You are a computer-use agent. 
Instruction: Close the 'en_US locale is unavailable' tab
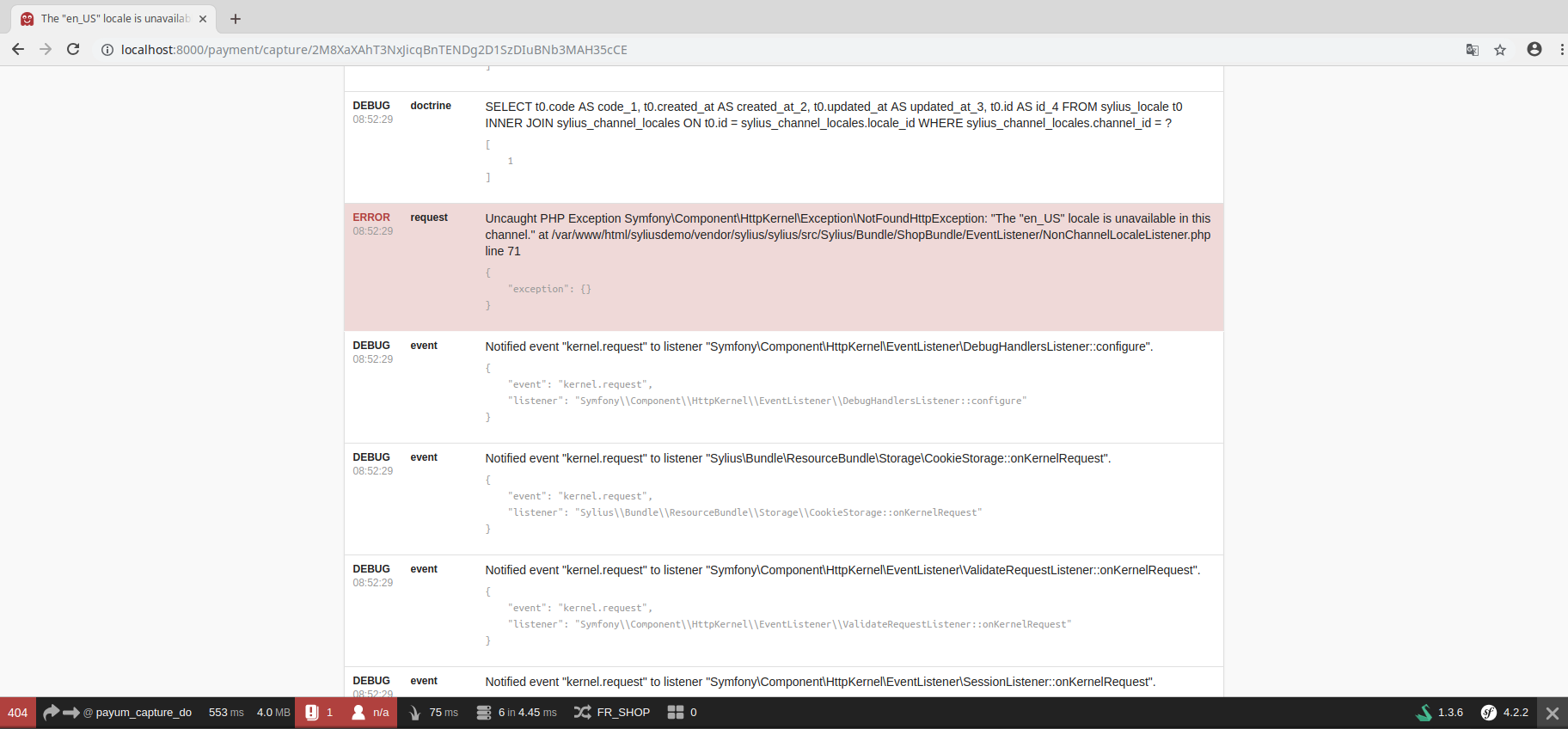coord(203,19)
